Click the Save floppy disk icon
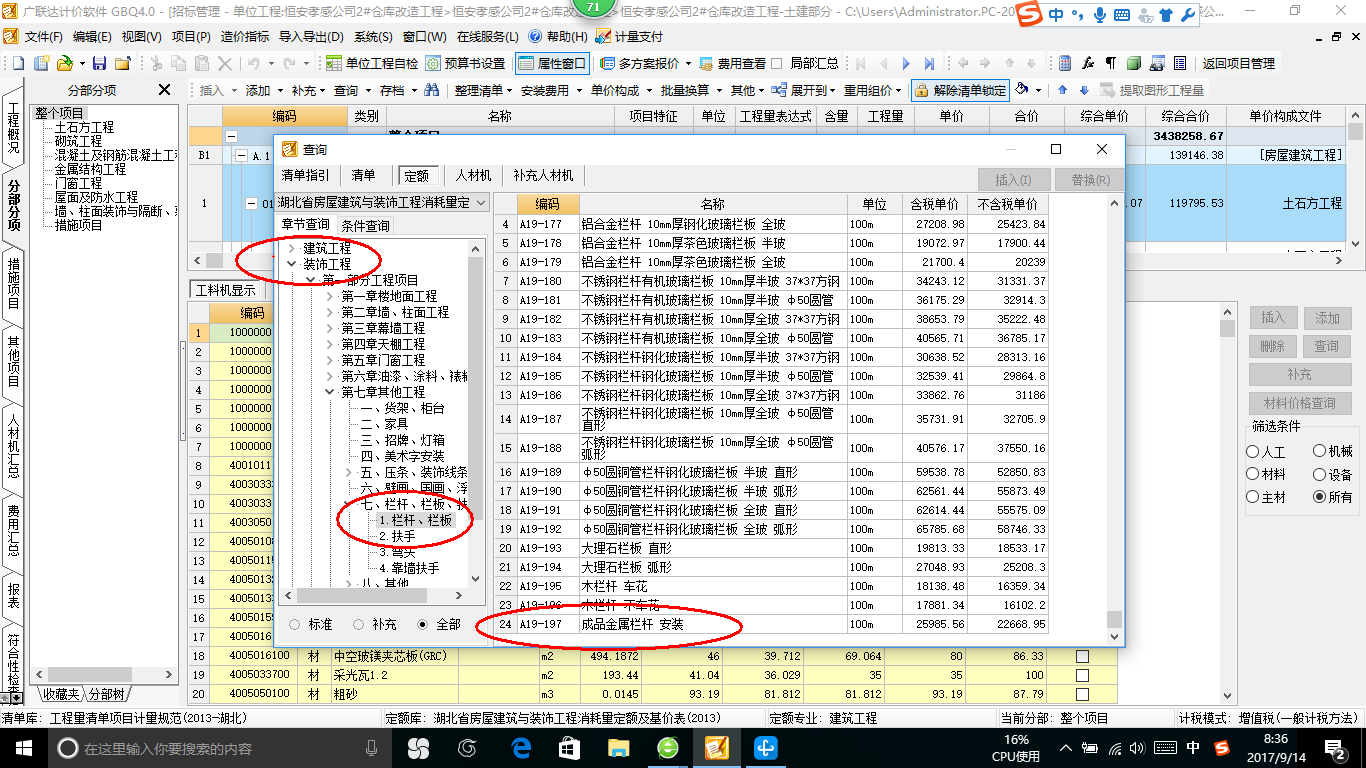Viewport: 1366px width, 768px height. click(x=101, y=63)
